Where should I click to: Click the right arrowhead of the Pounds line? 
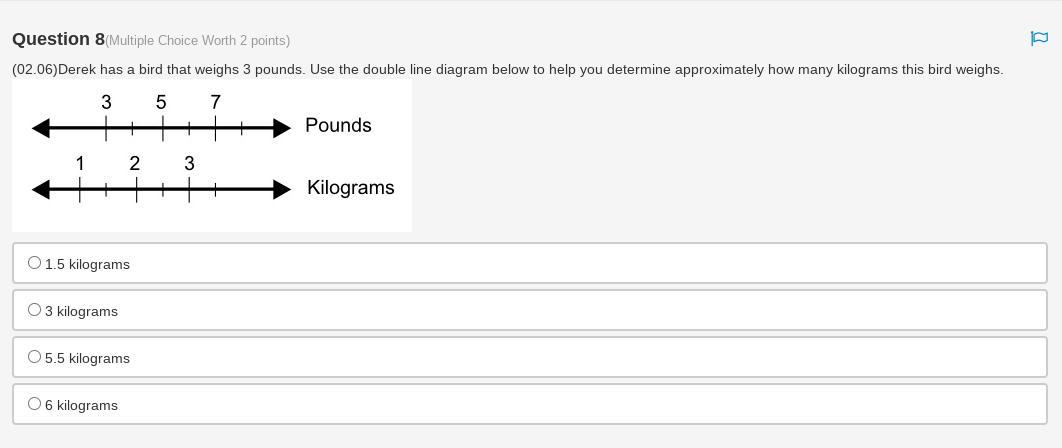[x=282, y=128]
